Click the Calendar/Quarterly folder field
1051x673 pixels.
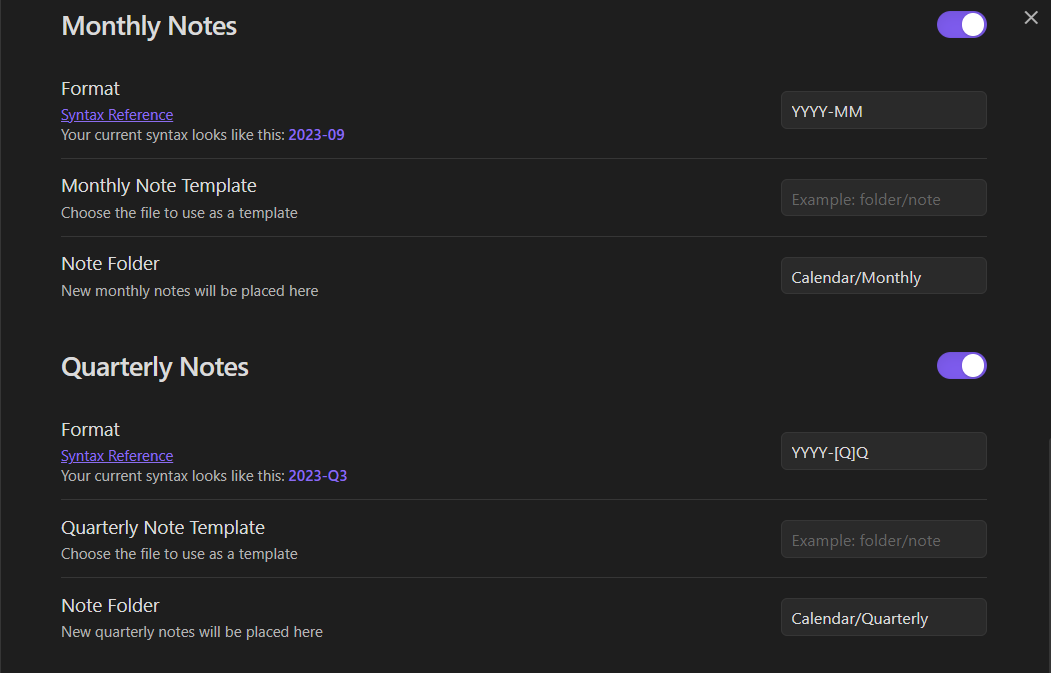pos(883,617)
